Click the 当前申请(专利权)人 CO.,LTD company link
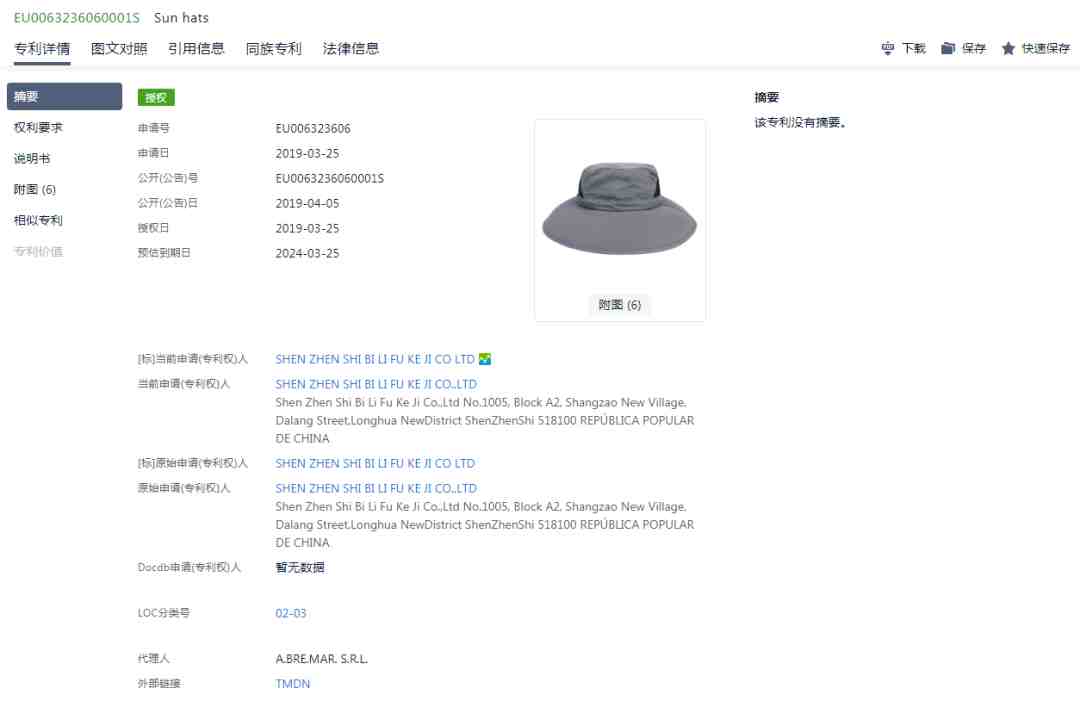This screenshot has width=1080, height=707. pos(376,384)
